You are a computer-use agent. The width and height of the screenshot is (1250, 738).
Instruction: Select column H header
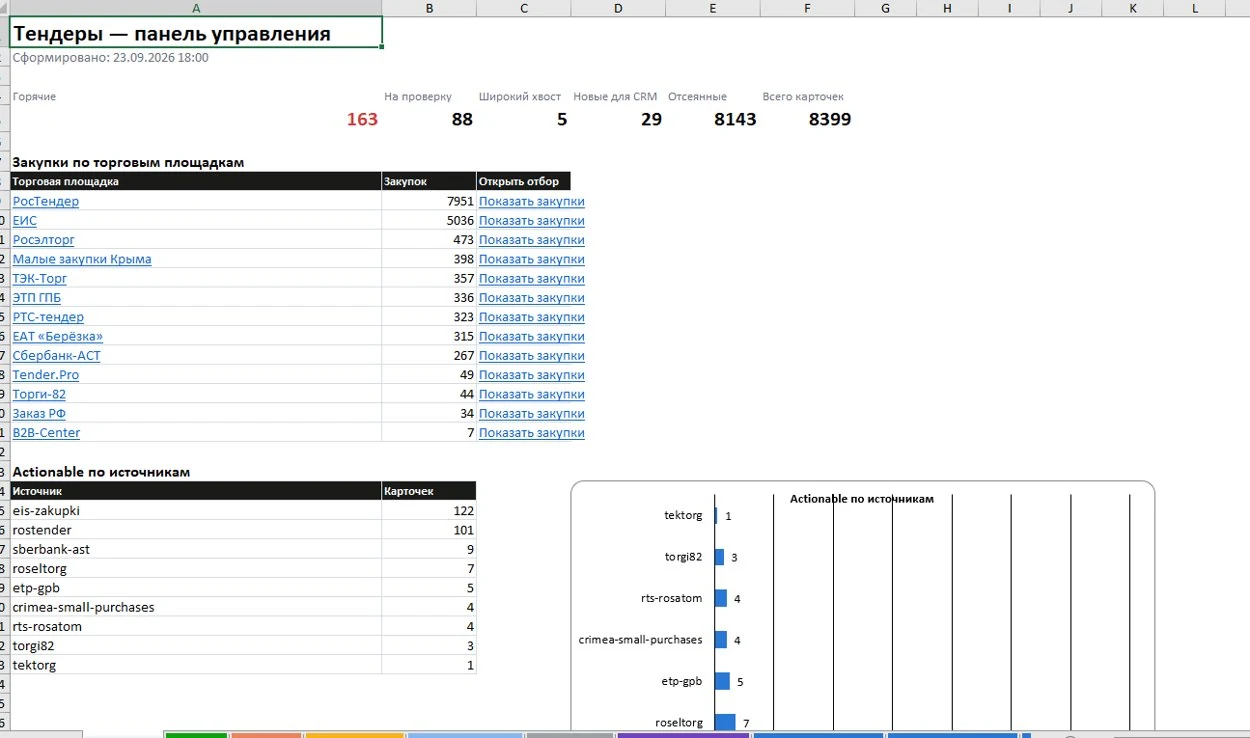coord(948,8)
